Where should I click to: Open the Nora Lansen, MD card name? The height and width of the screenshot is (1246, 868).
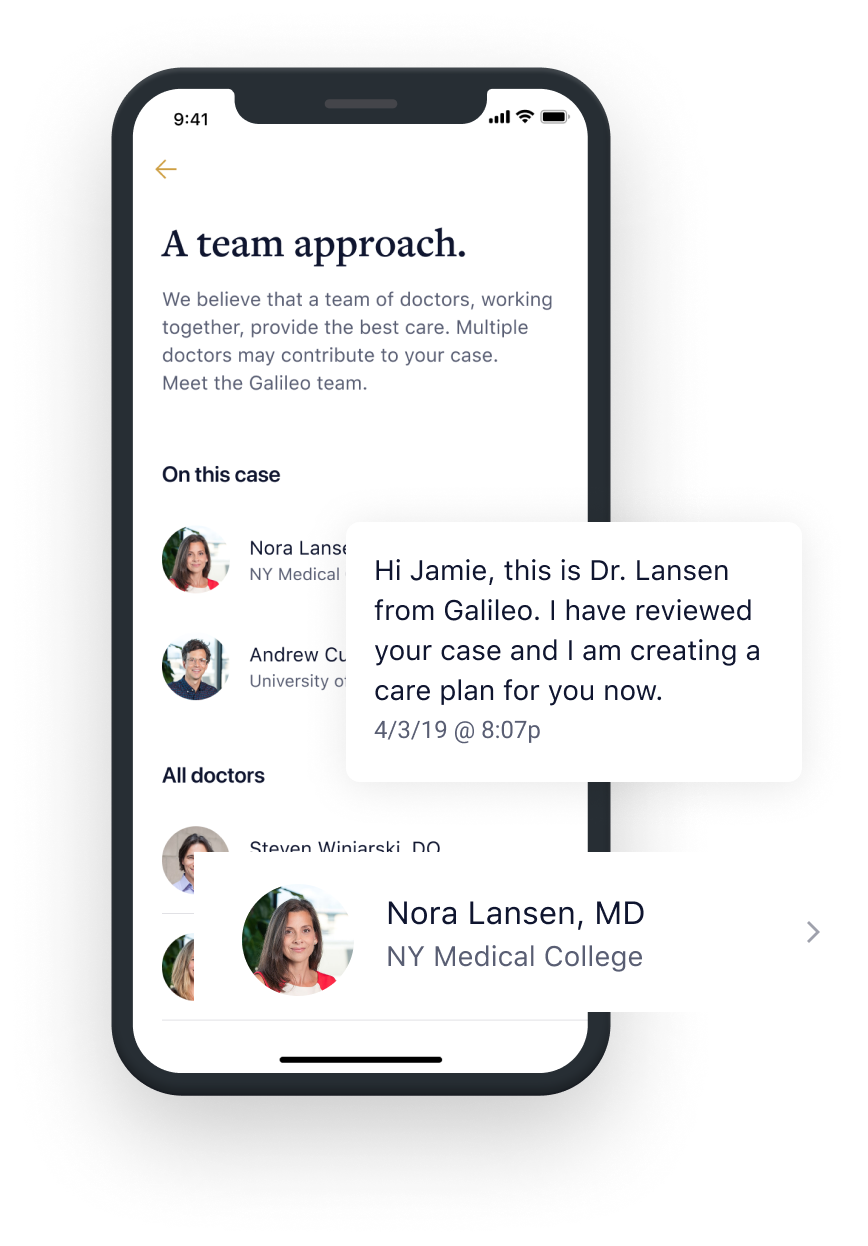(516, 912)
